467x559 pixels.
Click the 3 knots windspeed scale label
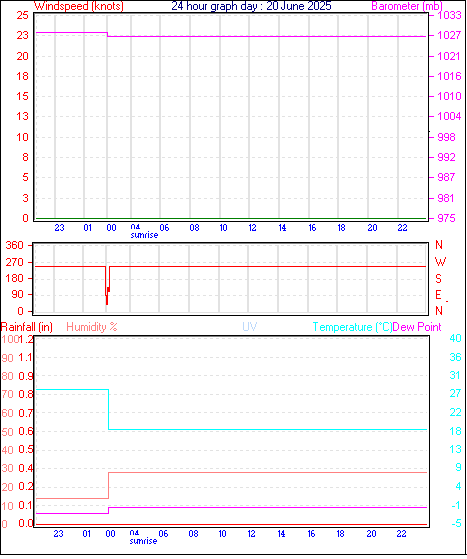coord(25,198)
